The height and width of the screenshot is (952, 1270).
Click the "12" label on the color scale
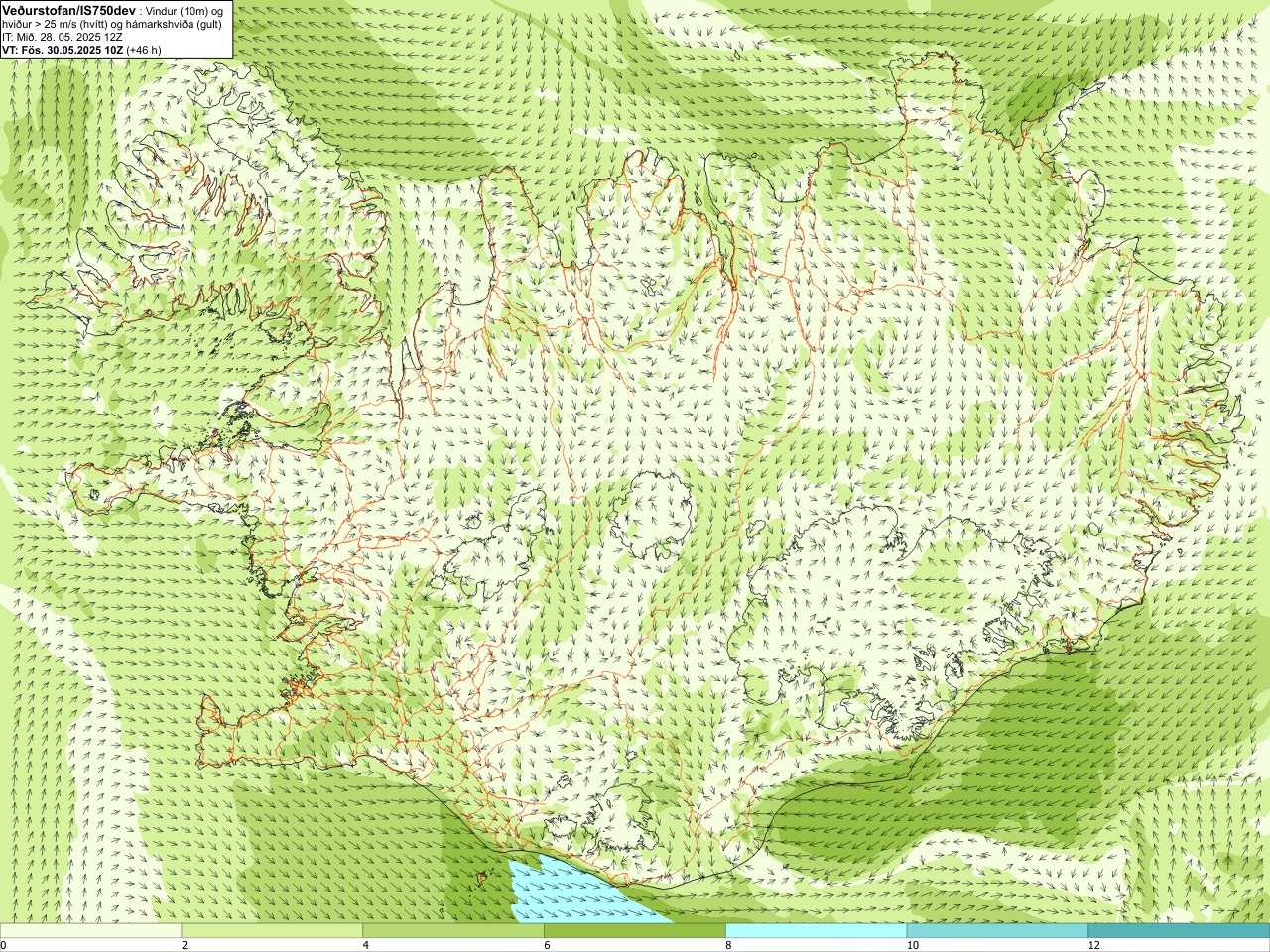1093,945
